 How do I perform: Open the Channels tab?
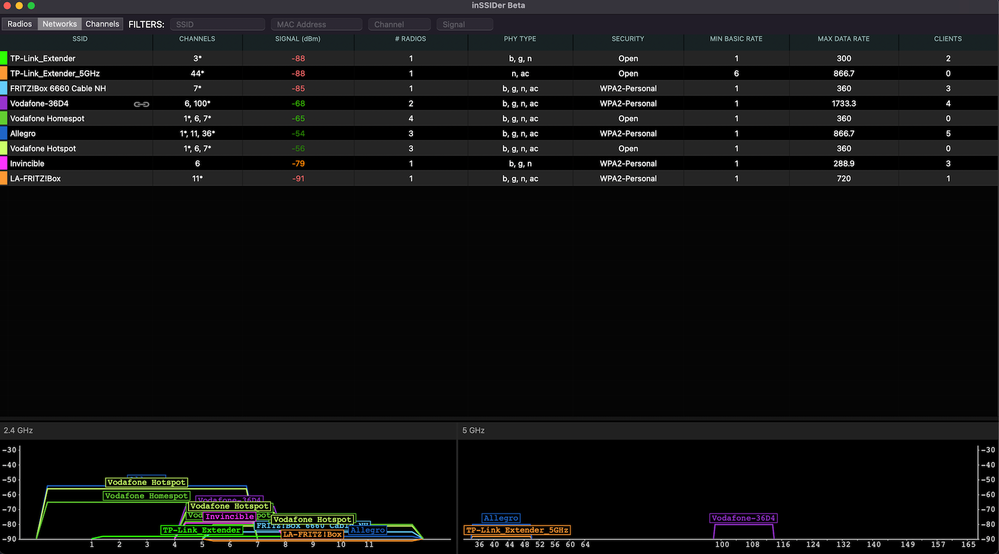pyautogui.click(x=102, y=24)
